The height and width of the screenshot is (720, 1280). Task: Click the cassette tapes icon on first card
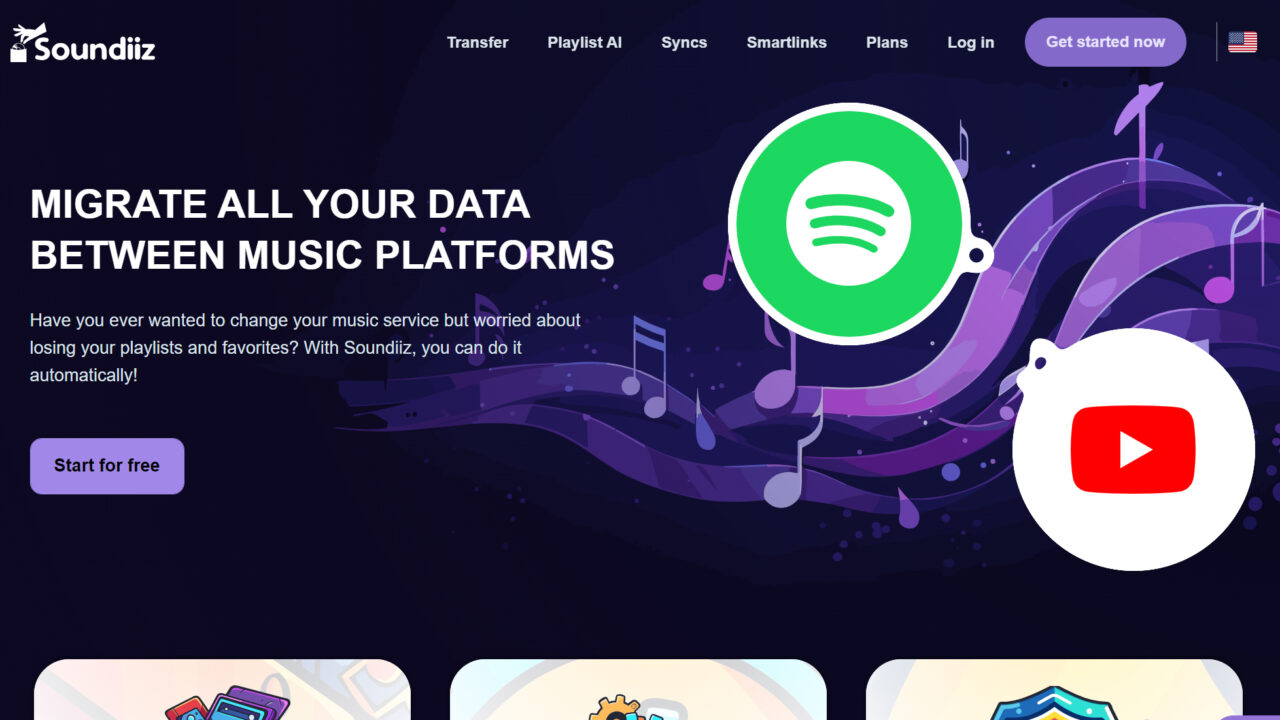226,702
